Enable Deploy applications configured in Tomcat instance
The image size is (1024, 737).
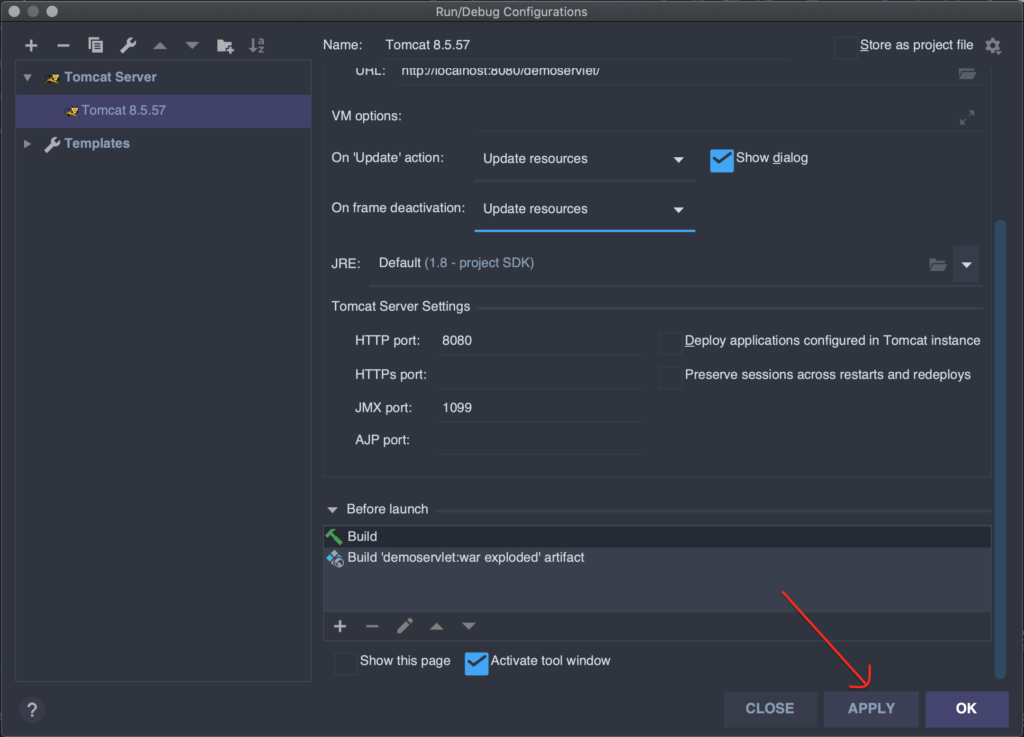point(670,342)
